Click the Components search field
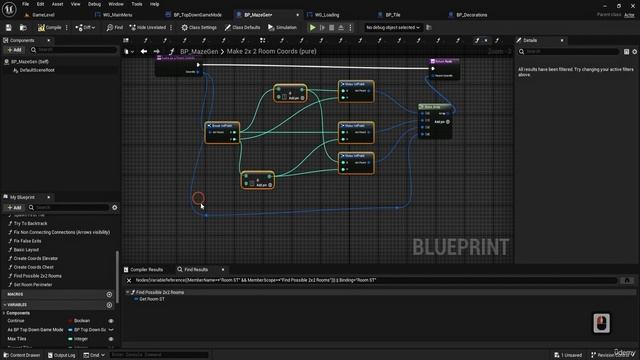Screen dimensions: 640x360 tap(73, 50)
